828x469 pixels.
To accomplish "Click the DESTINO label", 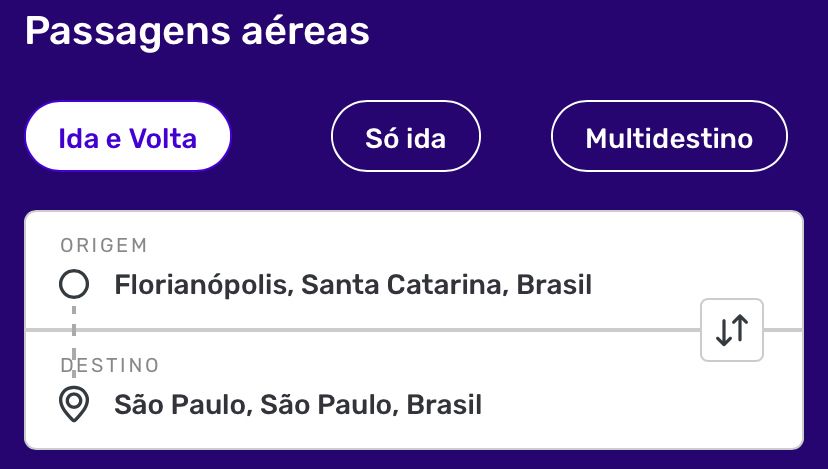I will point(110,365).
